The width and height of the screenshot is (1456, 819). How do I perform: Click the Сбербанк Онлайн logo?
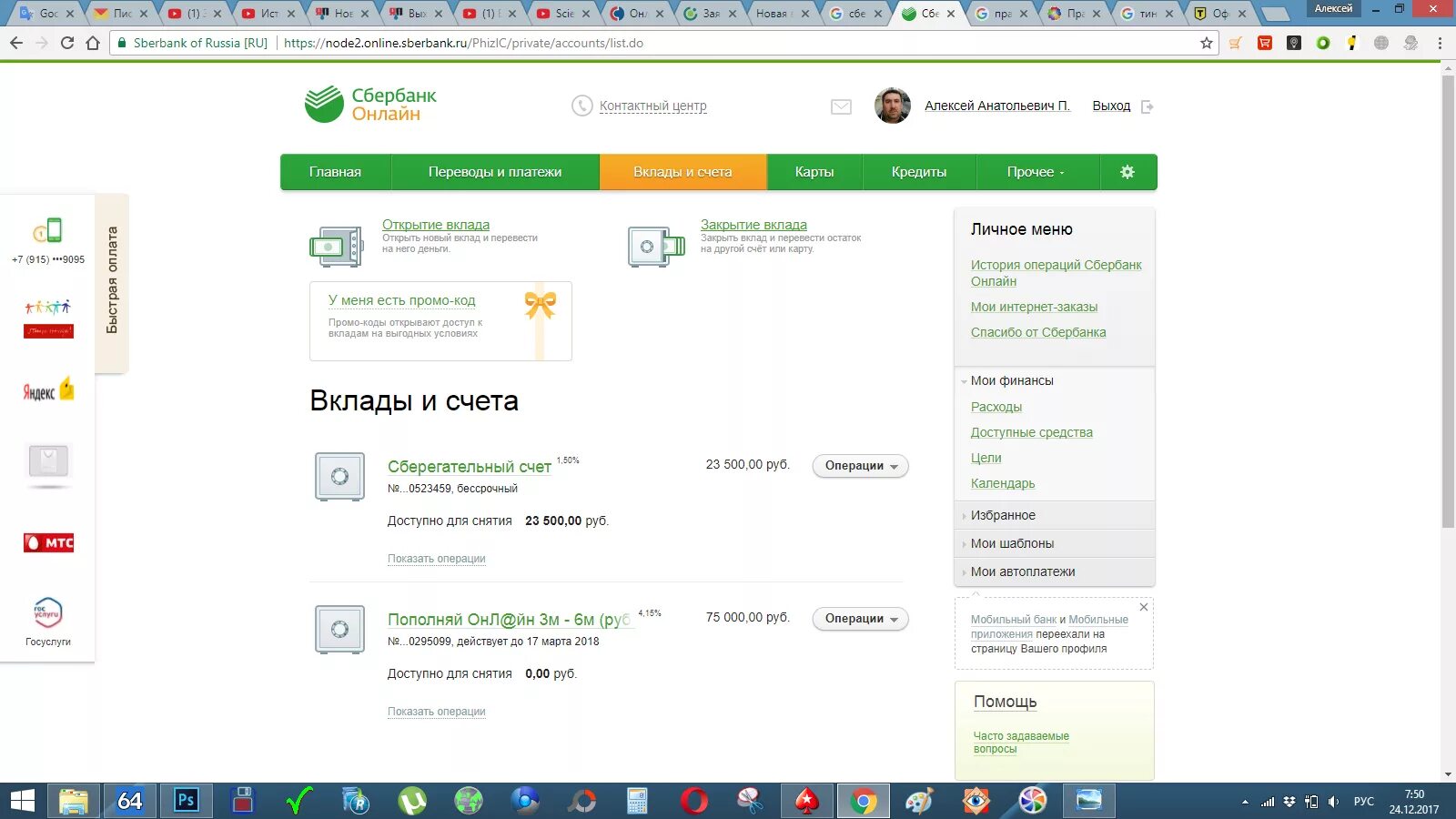click(x=371, y=105)
